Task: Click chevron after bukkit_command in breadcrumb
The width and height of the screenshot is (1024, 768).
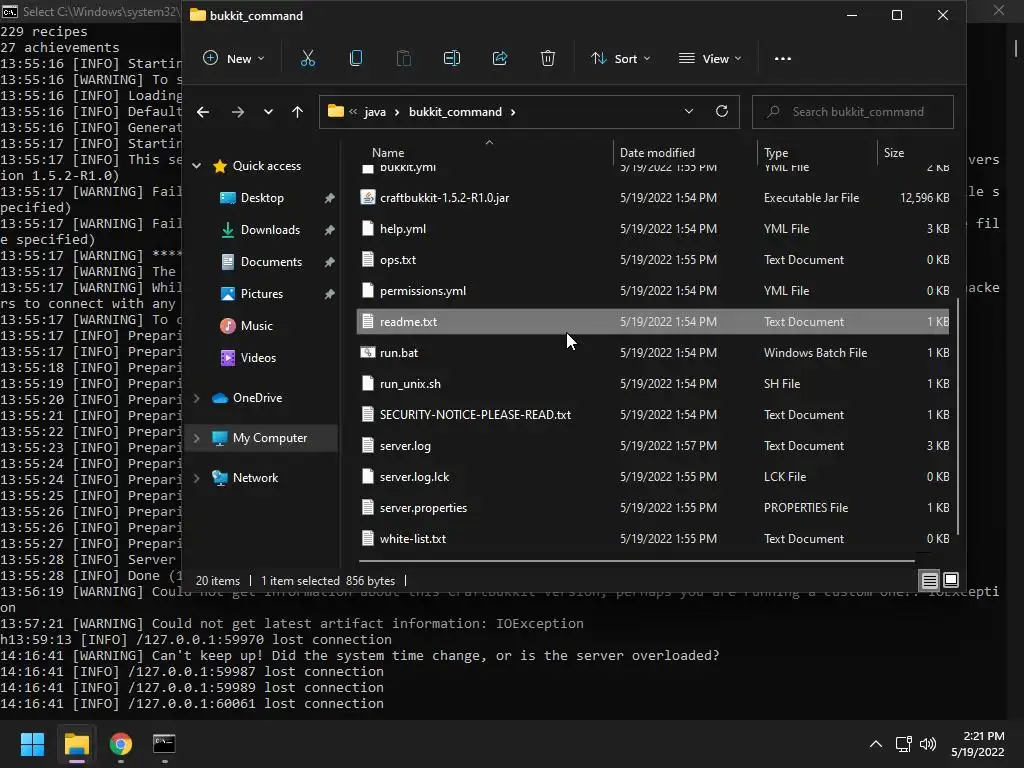Action: [x=513, y=112]
